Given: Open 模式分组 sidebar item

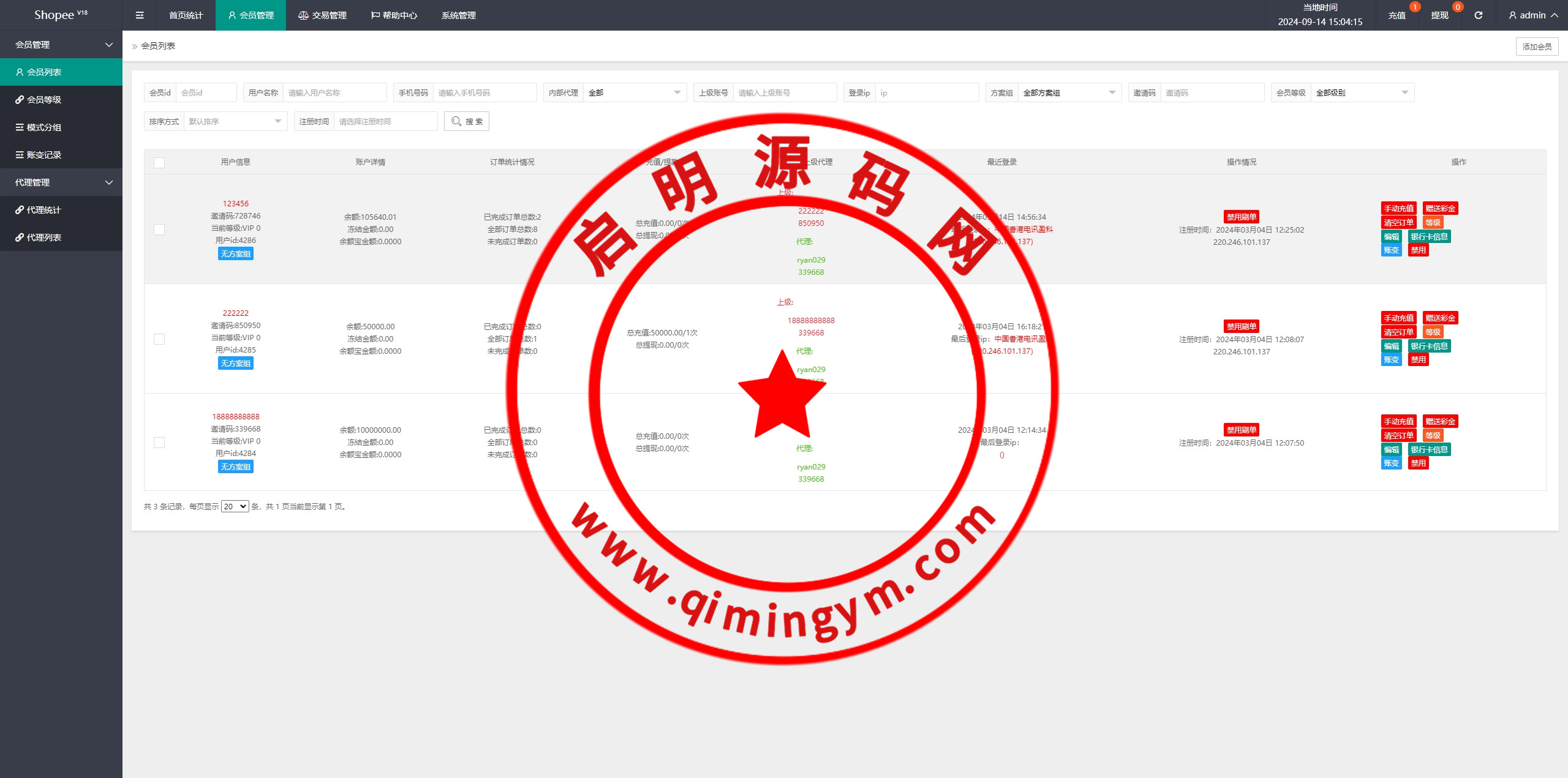Looking at the screenshot, I should tap(44, 127).
